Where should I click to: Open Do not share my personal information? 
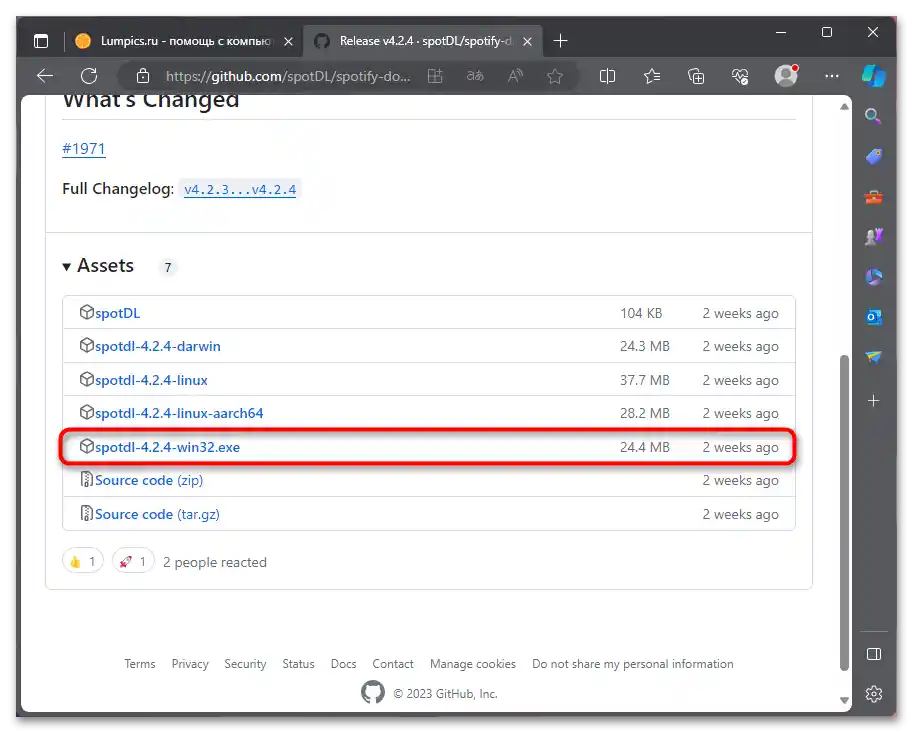click(633, 664)
